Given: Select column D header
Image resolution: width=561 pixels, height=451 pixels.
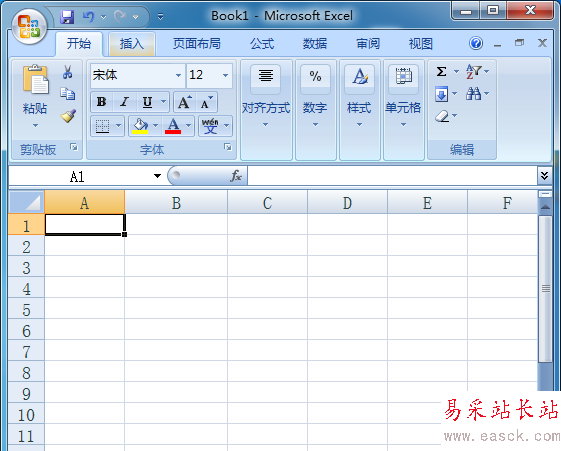Looking at the screenshot, I should pos(347,202).
